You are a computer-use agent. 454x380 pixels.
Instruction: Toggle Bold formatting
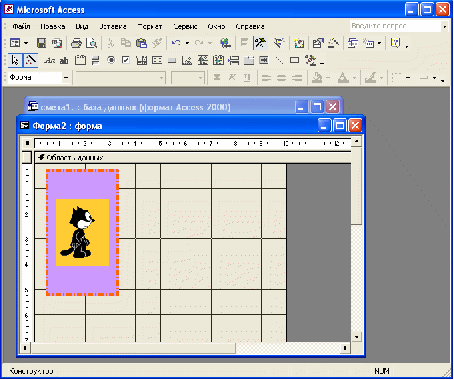tap(217, 78)
